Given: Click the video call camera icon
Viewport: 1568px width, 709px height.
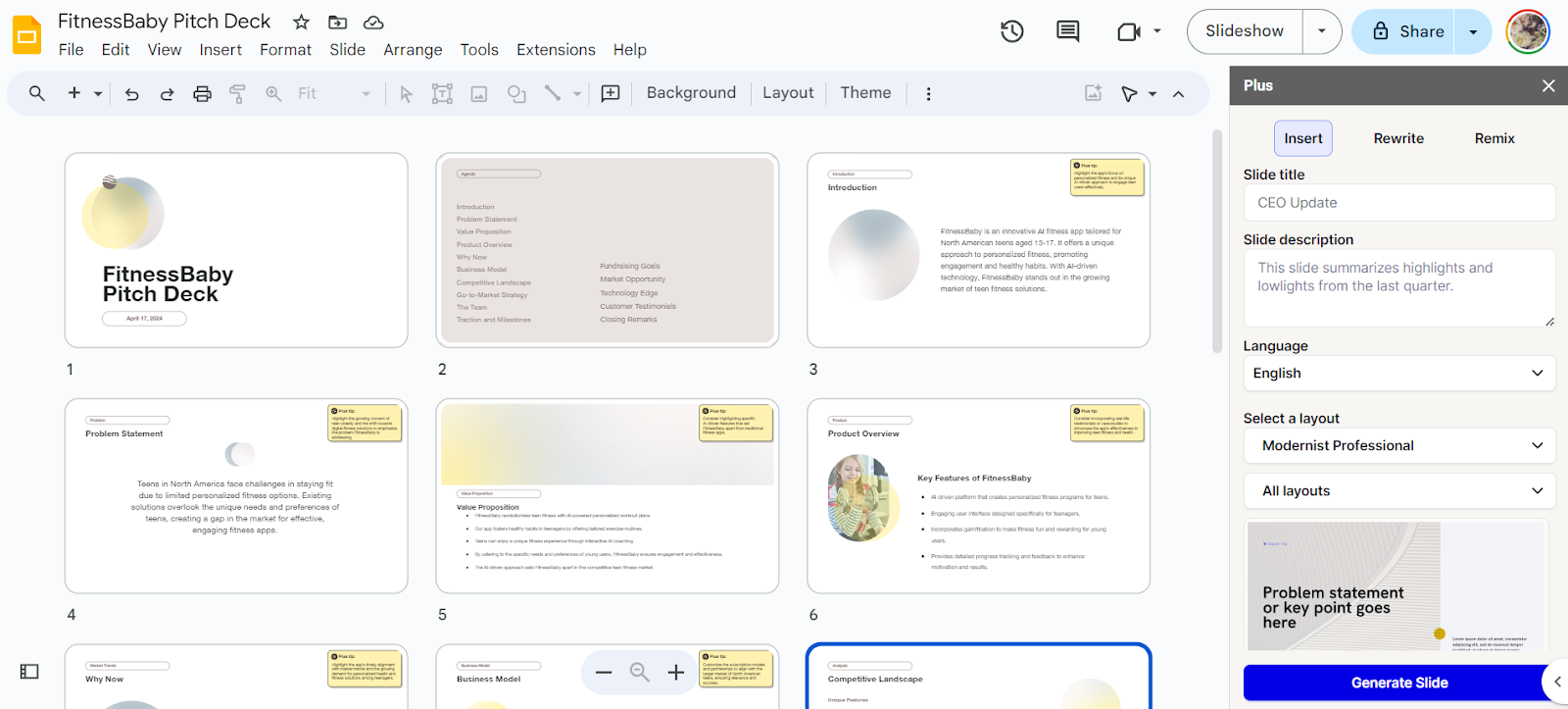Looking at the screenshot, I should point(1129,31).
